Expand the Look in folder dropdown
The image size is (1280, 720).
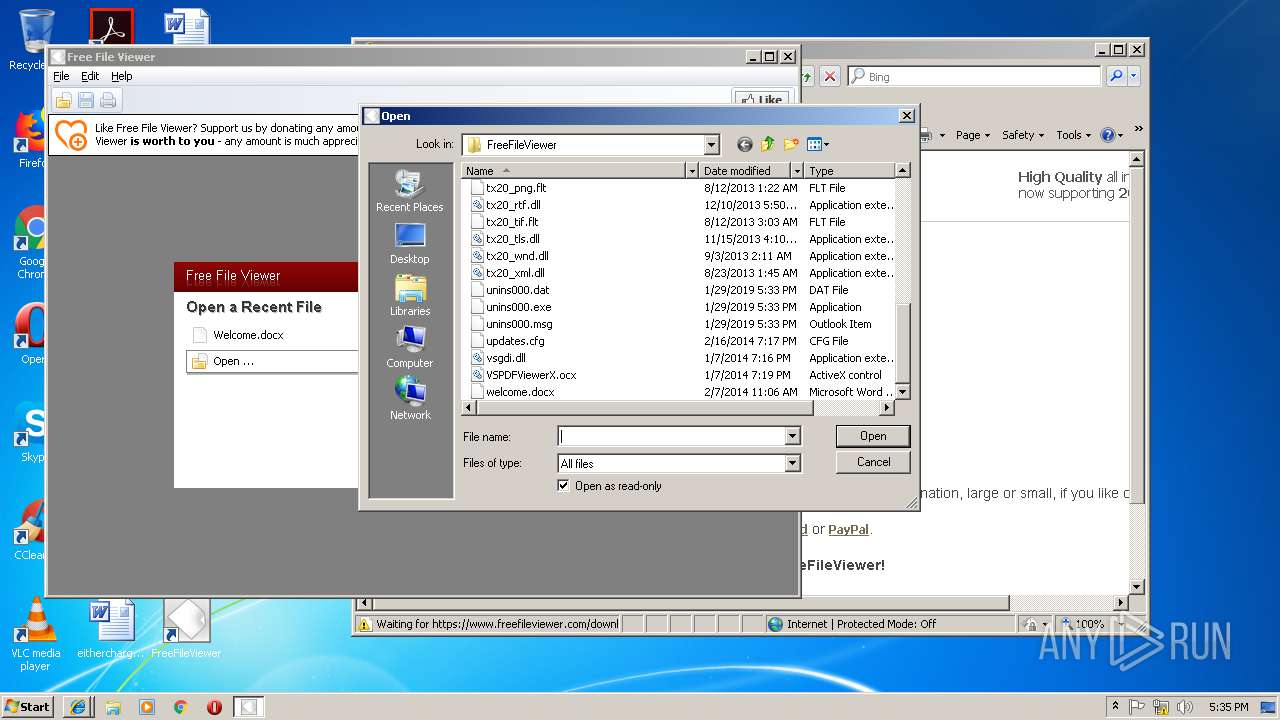(x=711, y=145)
